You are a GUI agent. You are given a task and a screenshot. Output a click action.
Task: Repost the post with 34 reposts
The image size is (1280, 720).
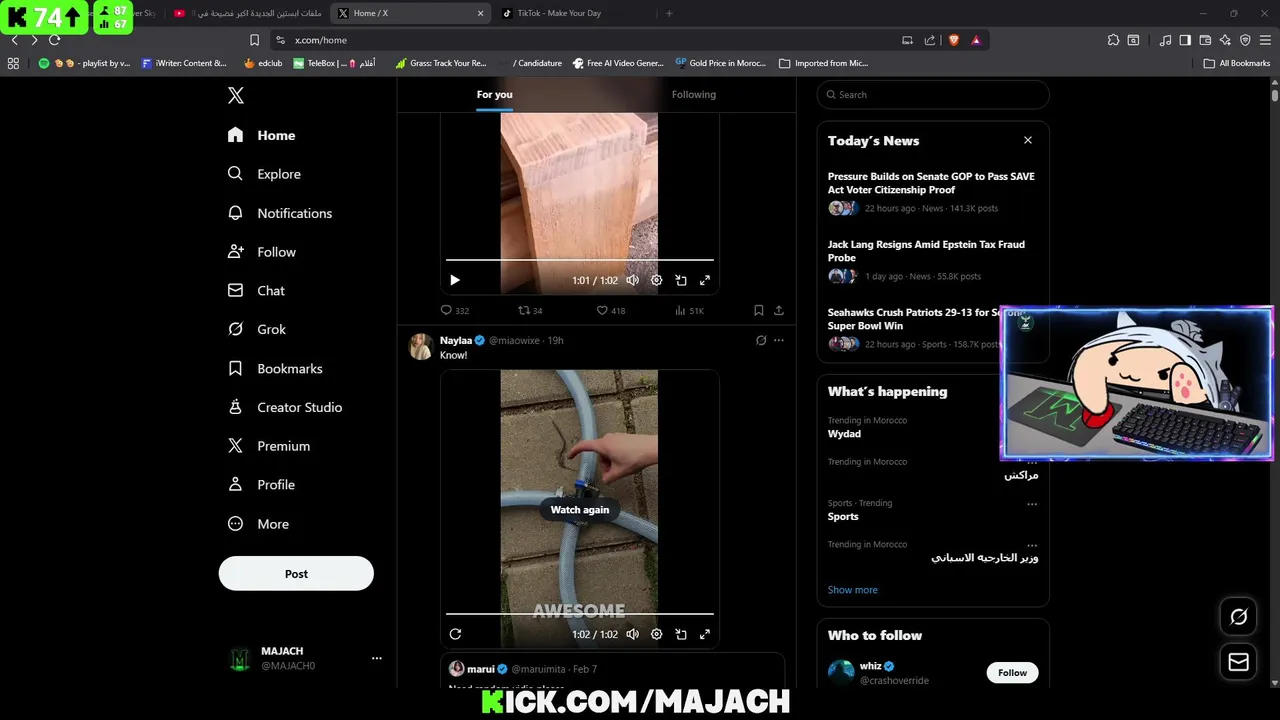[x=530, y=310]
